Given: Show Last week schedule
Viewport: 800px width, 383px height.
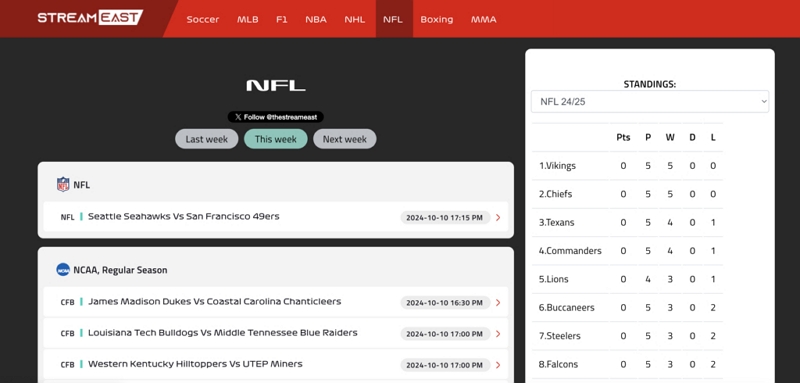Looking at the screenshot, I should tap(207, 139).
